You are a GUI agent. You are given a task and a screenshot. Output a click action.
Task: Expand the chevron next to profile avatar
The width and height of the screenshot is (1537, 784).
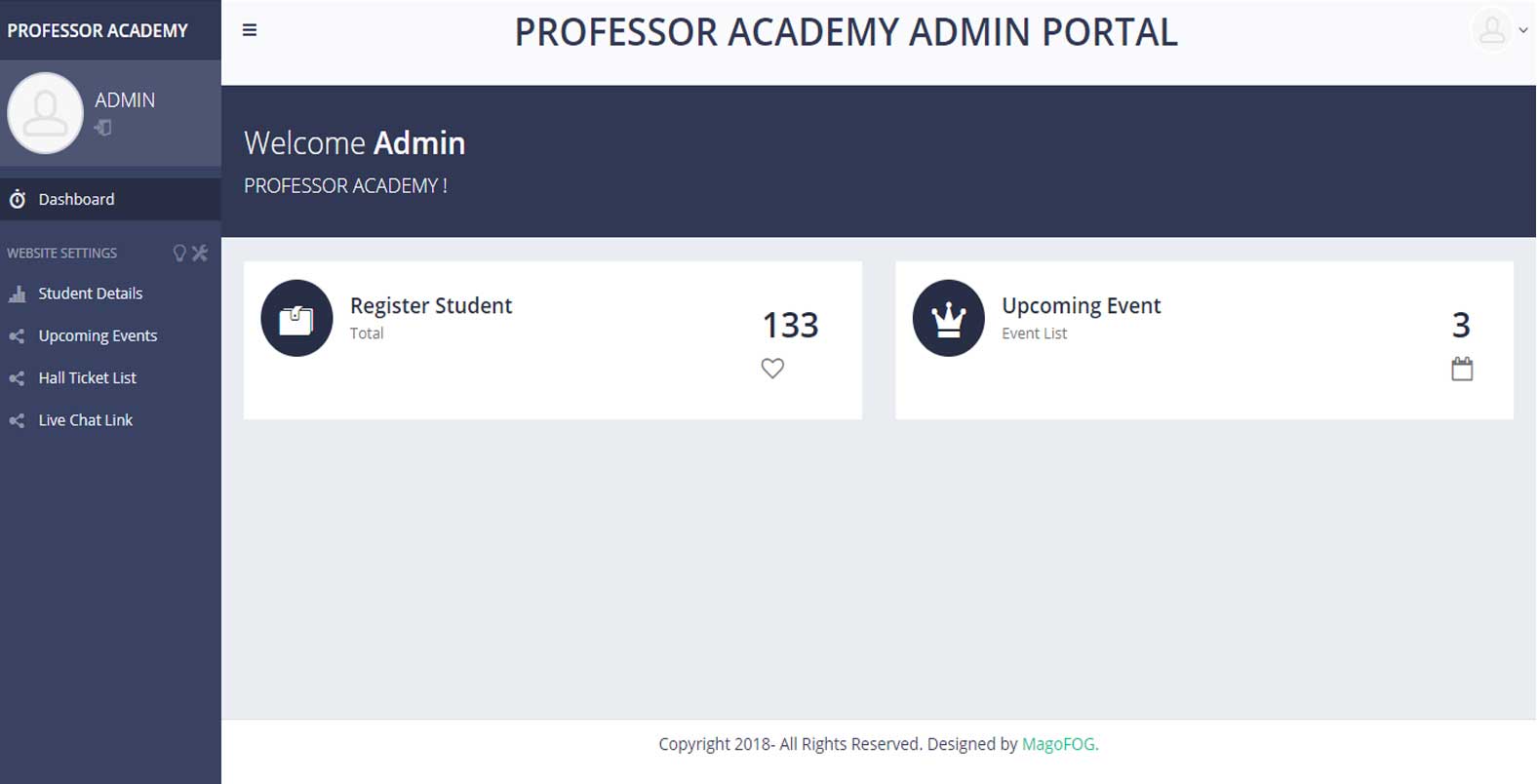coord(1523,30)
